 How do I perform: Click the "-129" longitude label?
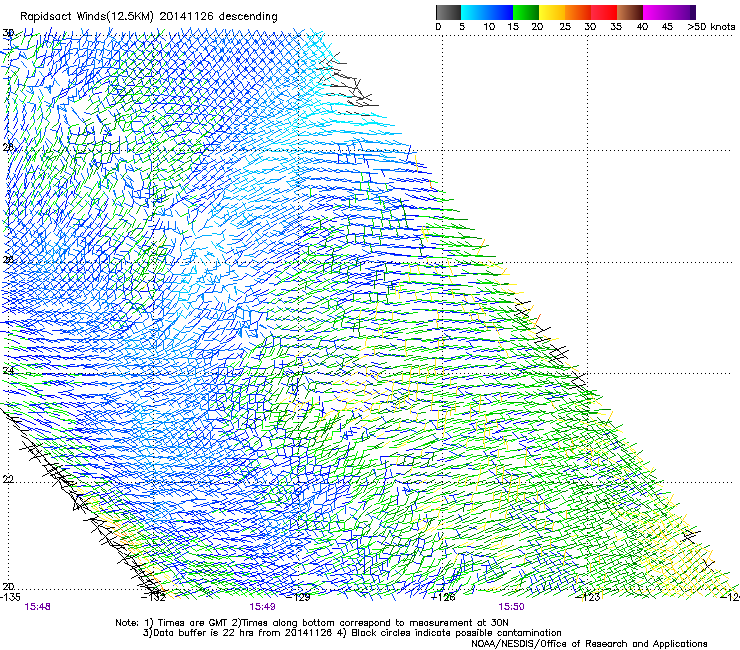click(x=298, y=597)
